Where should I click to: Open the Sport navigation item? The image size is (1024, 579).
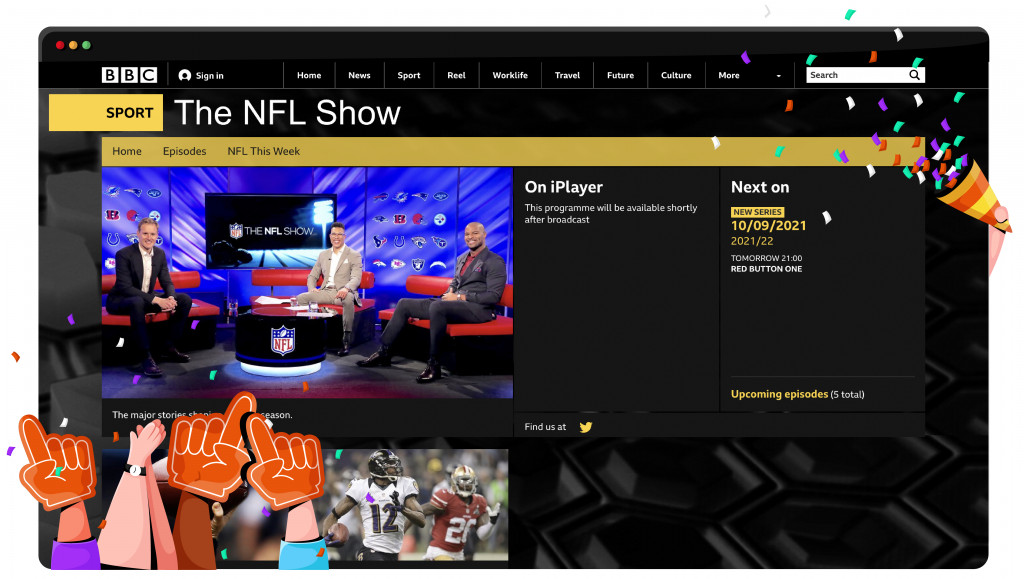click(x=409, y=75)
